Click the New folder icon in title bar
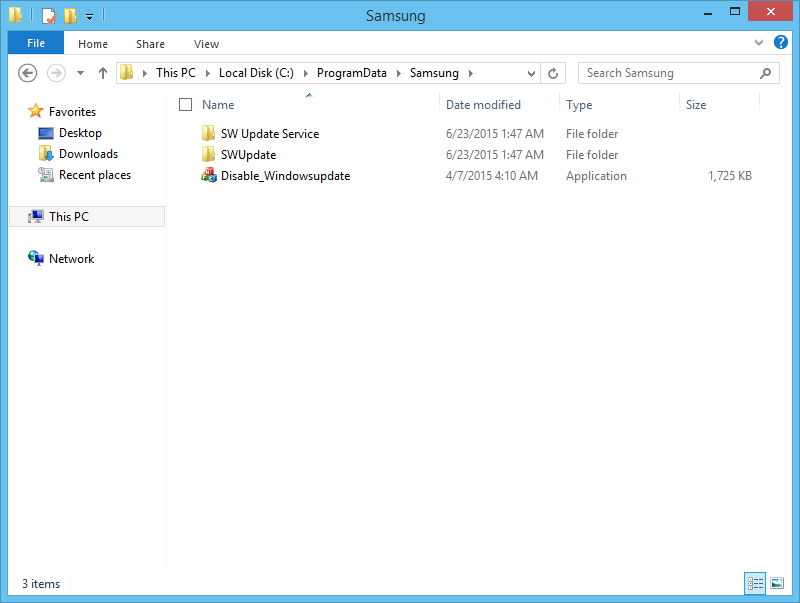 (70, 16)
